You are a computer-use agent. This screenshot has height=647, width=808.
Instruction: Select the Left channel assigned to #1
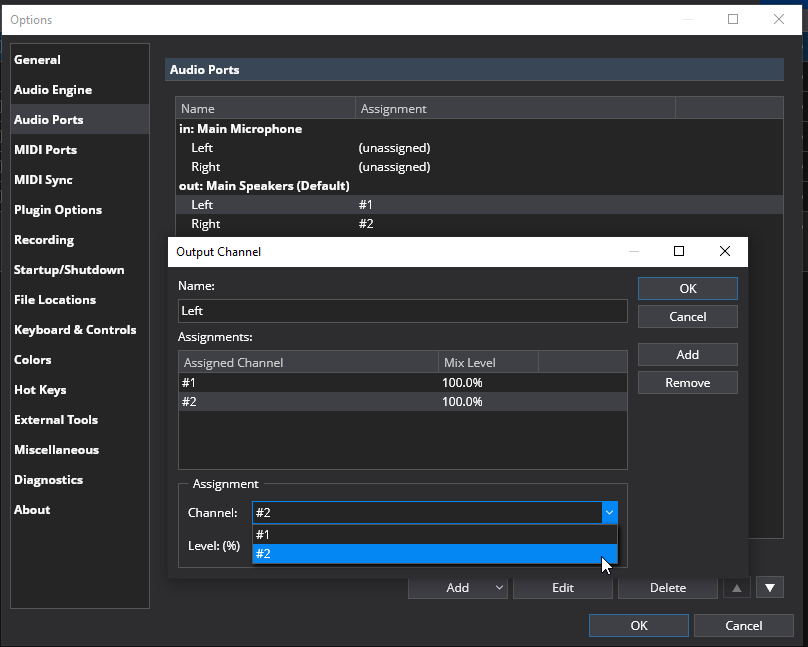[479, 205]
